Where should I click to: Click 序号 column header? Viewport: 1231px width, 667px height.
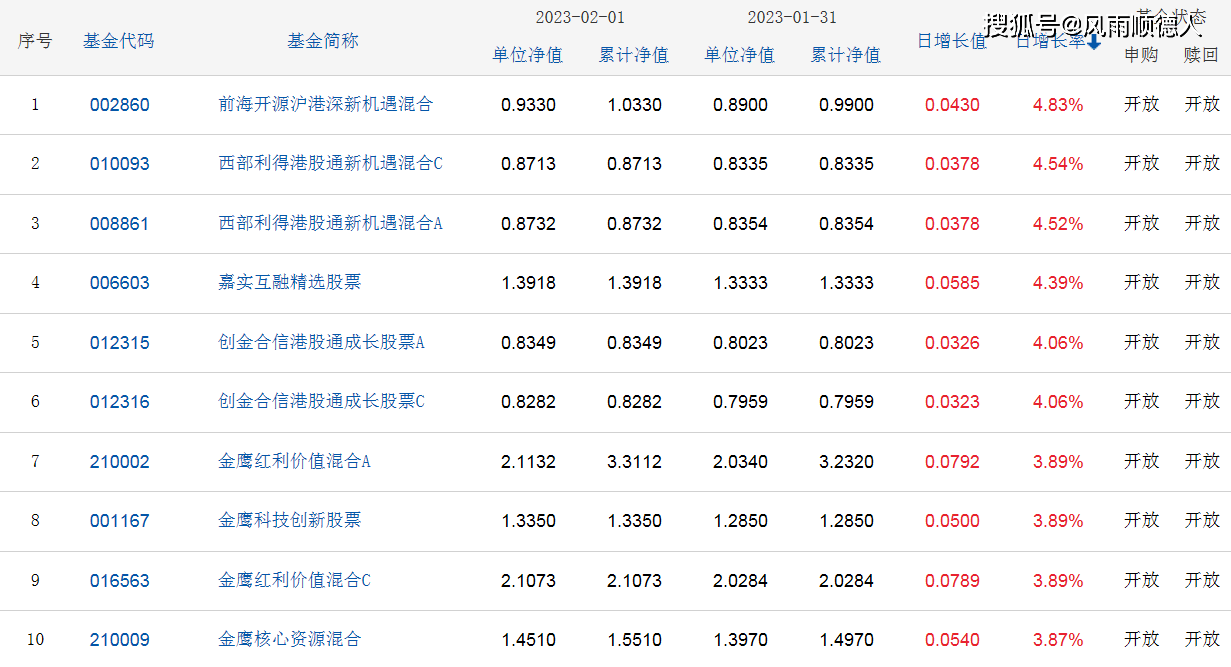35,41
